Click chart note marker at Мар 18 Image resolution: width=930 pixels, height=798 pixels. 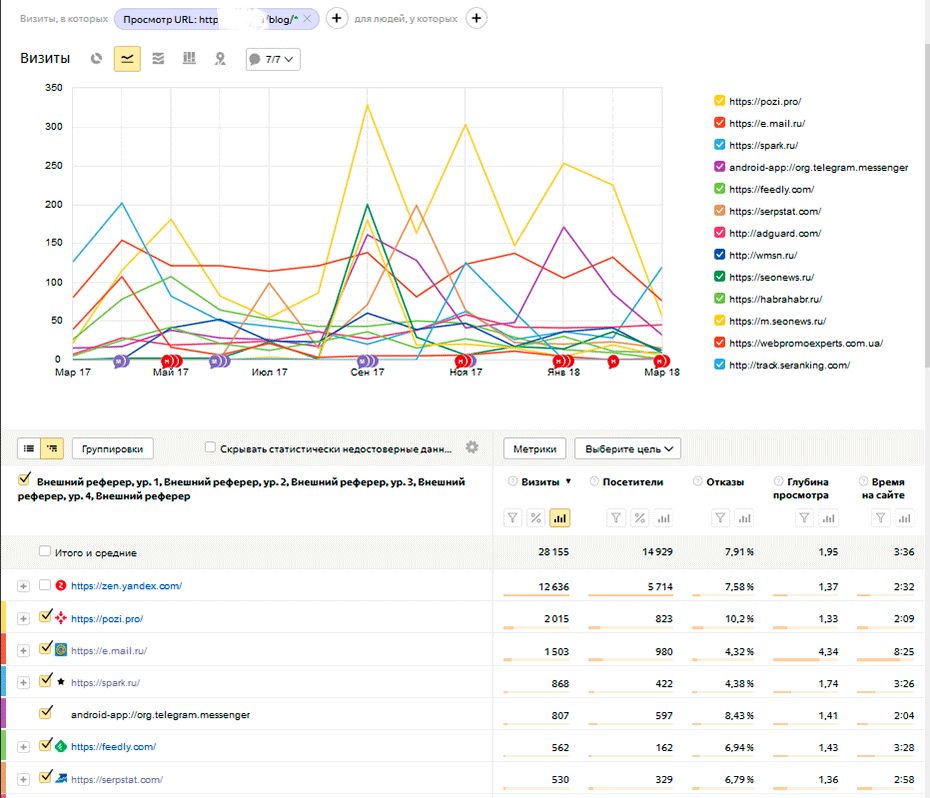coord(661,360)
